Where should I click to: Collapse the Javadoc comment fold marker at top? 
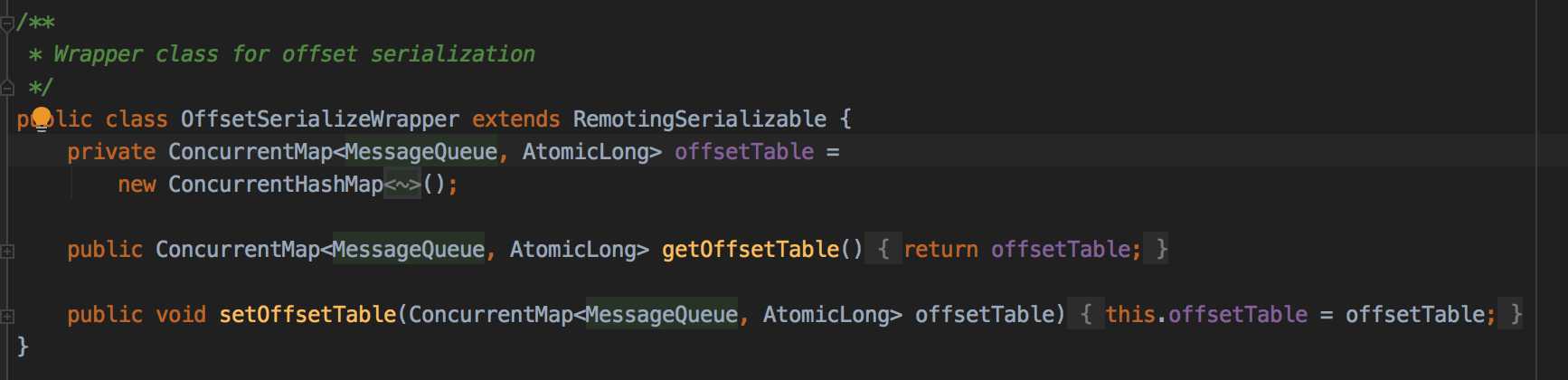[x=7, y=24]
